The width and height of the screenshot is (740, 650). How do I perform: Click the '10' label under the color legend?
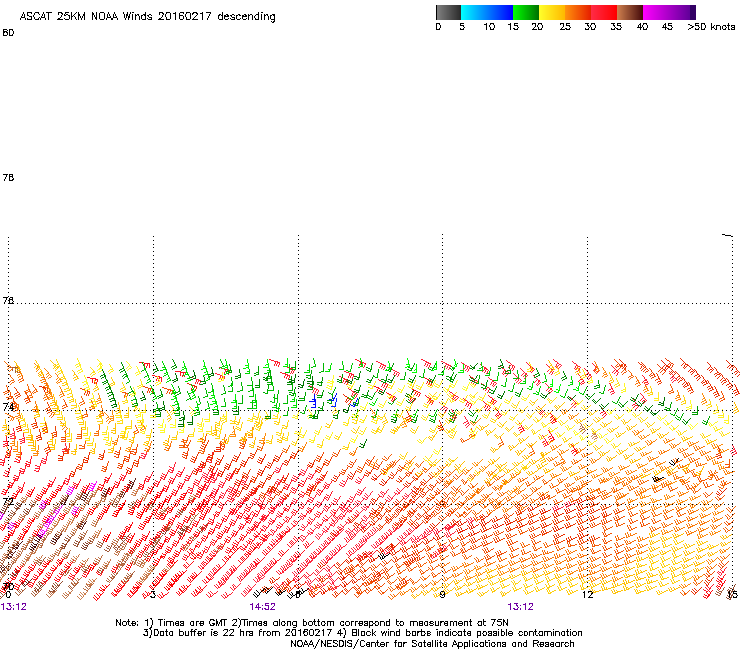tap(489, 27)
